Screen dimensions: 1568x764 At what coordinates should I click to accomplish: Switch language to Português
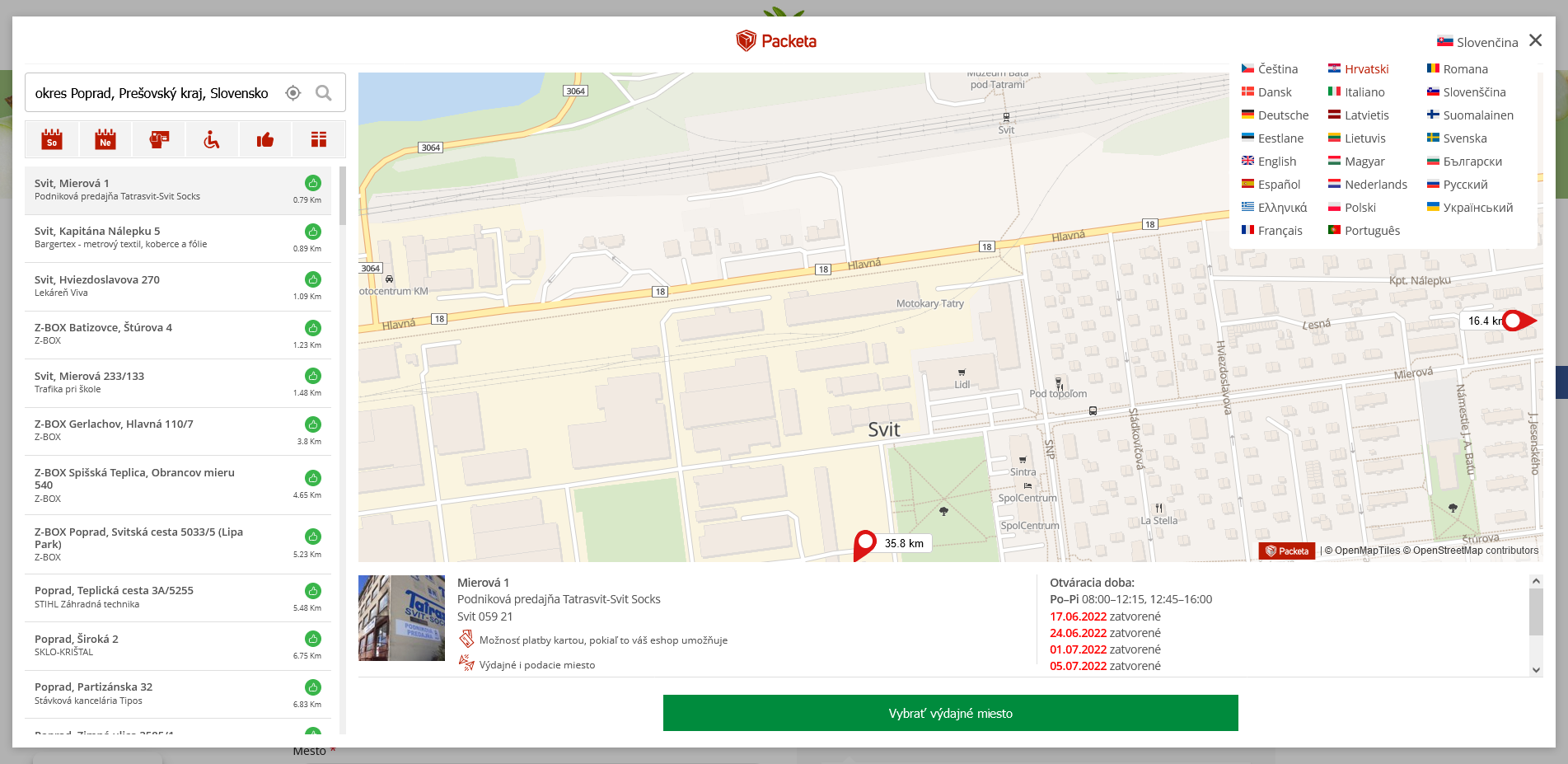click(1364, 231)
